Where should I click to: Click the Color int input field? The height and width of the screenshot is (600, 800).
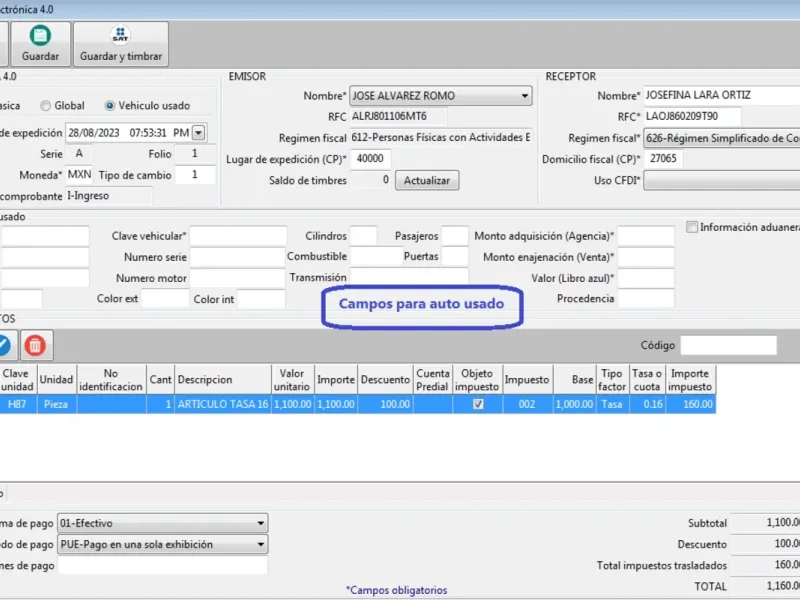pyautogui.click(x=261, y=299)
